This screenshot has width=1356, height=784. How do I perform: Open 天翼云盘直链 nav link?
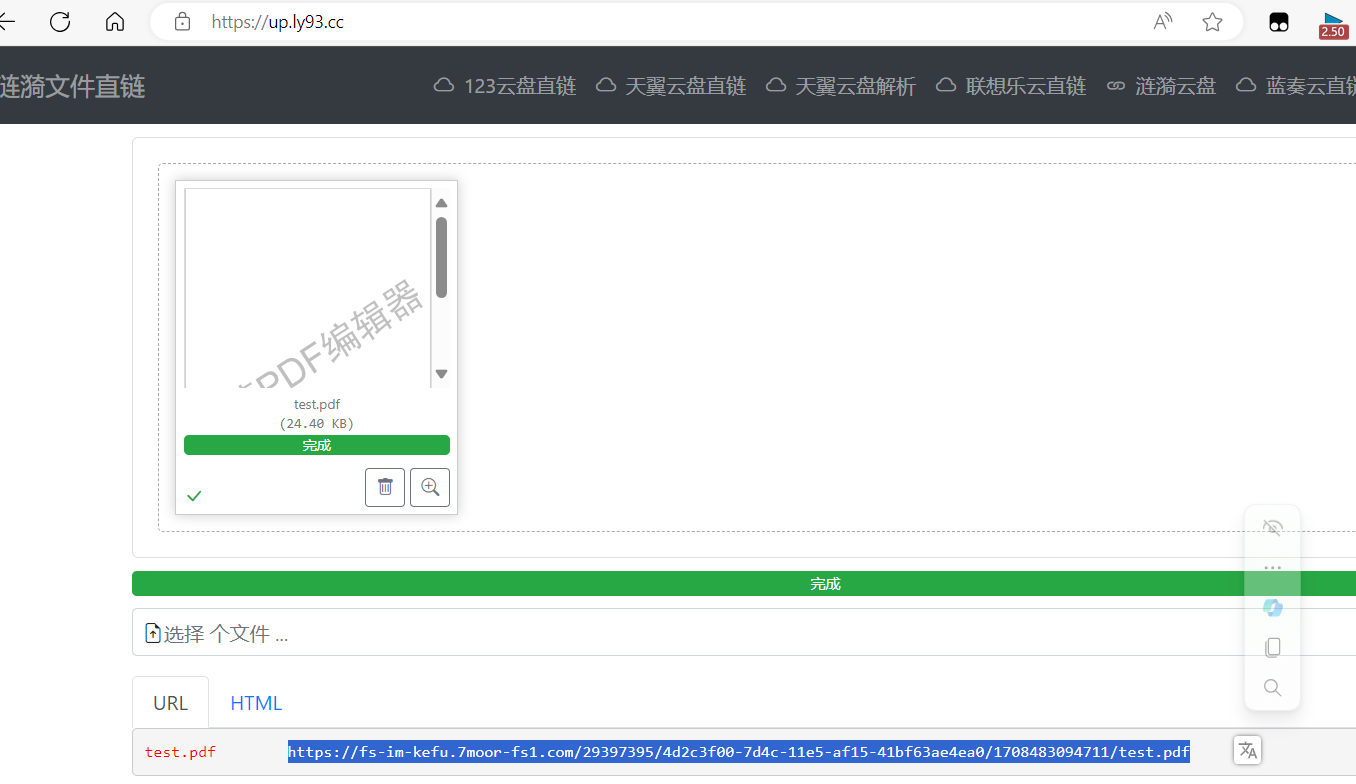671,86
